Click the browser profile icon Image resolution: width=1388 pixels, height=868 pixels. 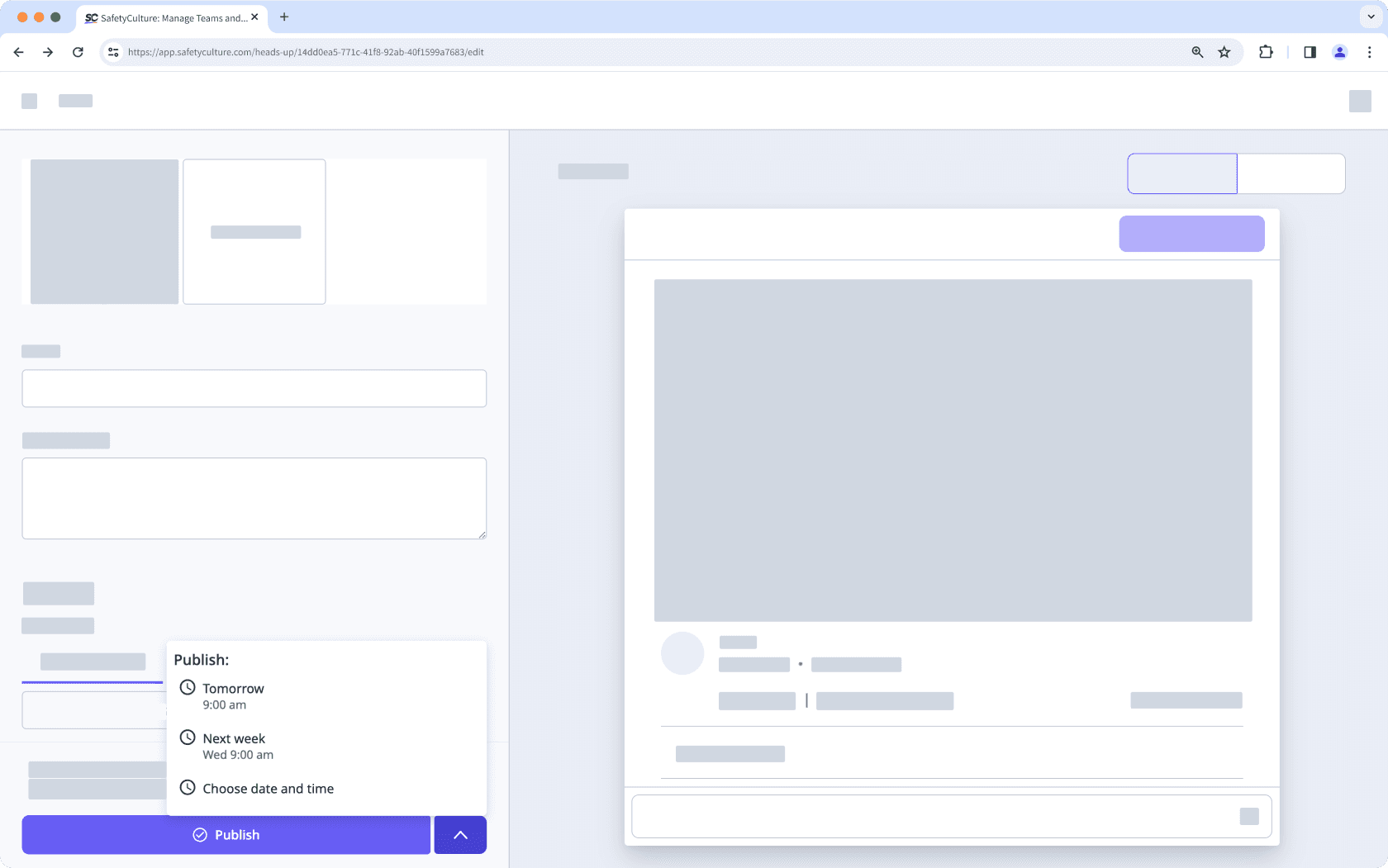pyautogui.click(x=1340, y=51)
